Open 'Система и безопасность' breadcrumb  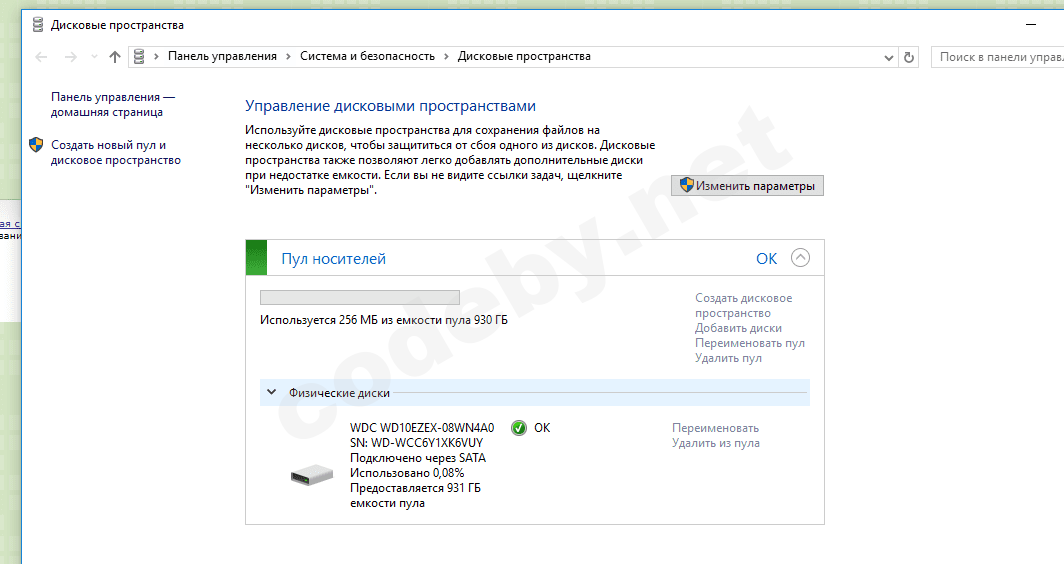click(x=367, y=56)
